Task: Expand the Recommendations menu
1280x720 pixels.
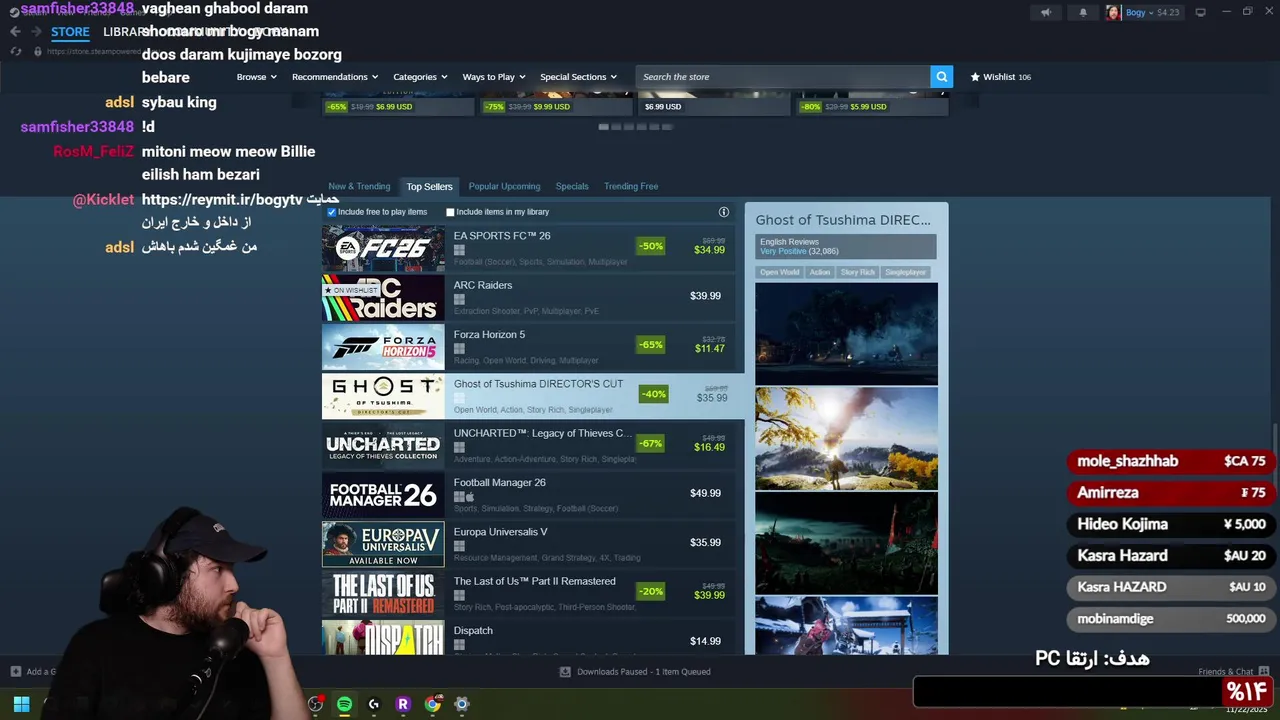Action: coord(335,77)
